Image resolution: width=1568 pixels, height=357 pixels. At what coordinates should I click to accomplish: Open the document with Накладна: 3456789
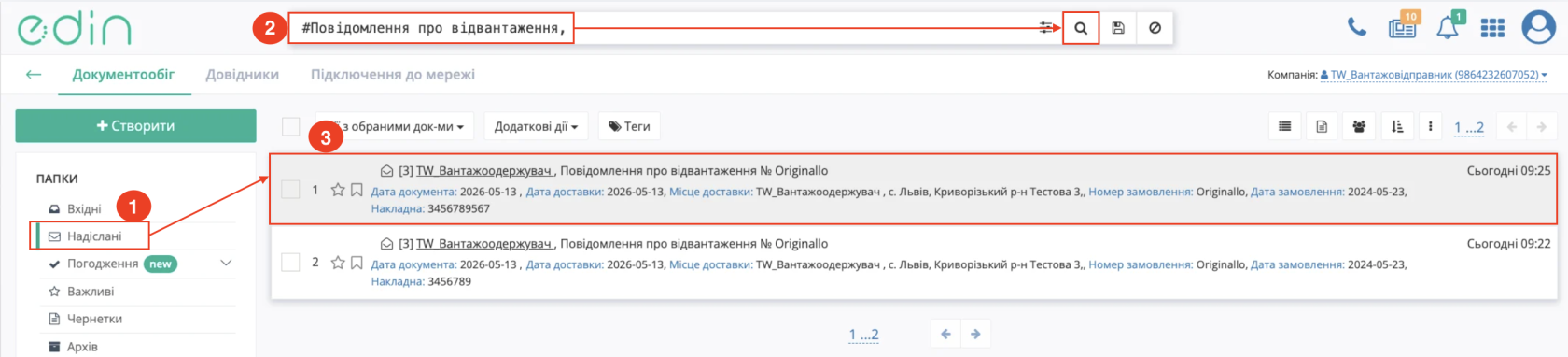click(914, 263)
